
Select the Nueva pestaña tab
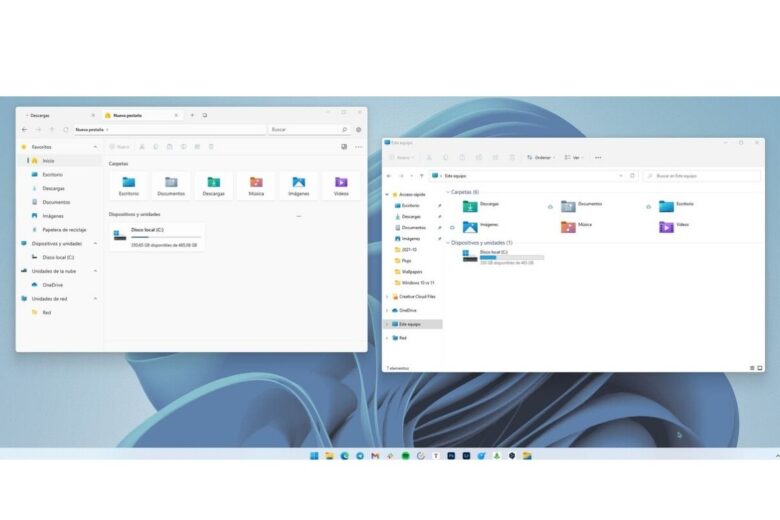[x=142, y=115]
